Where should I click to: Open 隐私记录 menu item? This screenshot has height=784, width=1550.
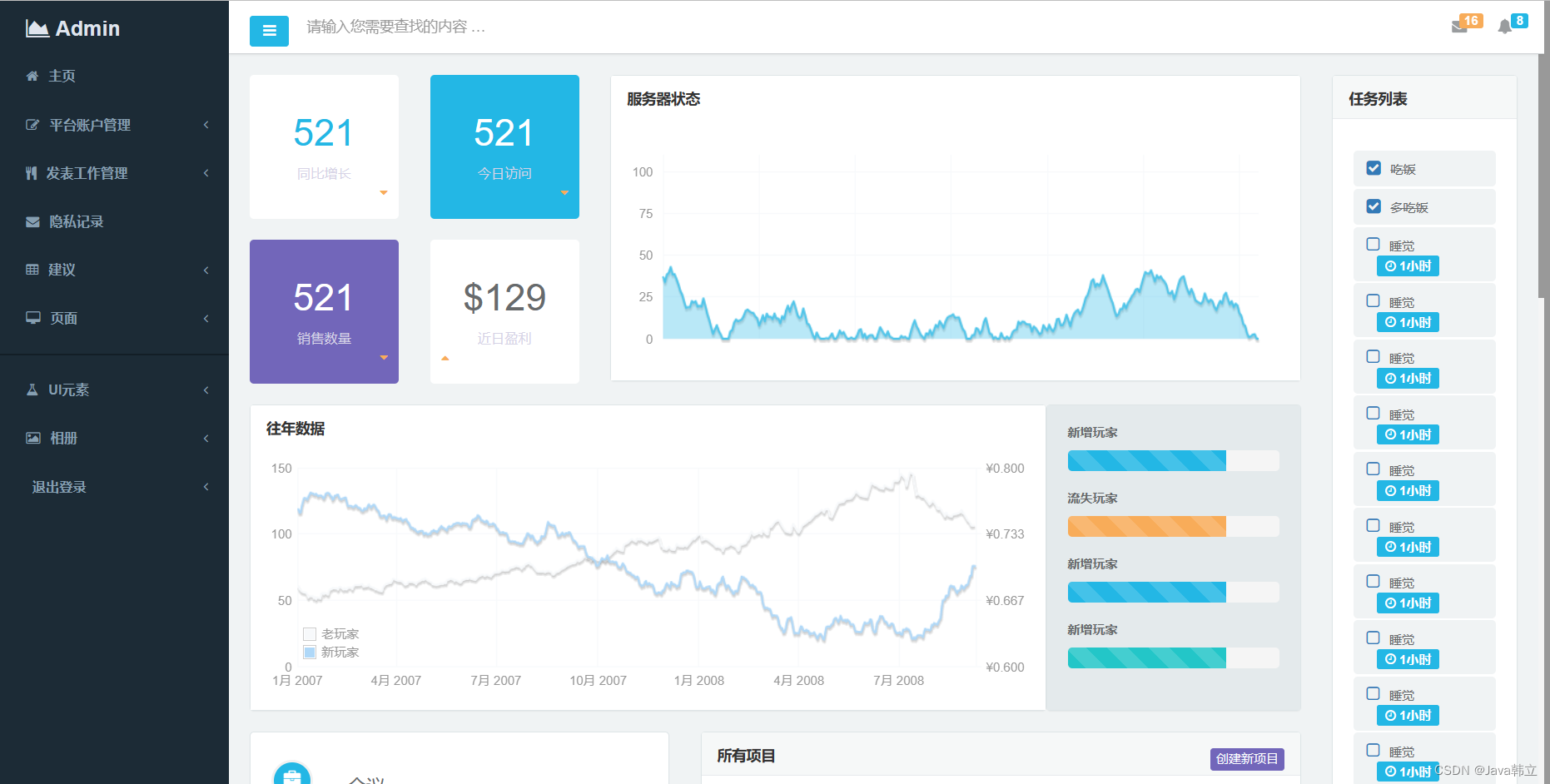(x=114, y=221)
